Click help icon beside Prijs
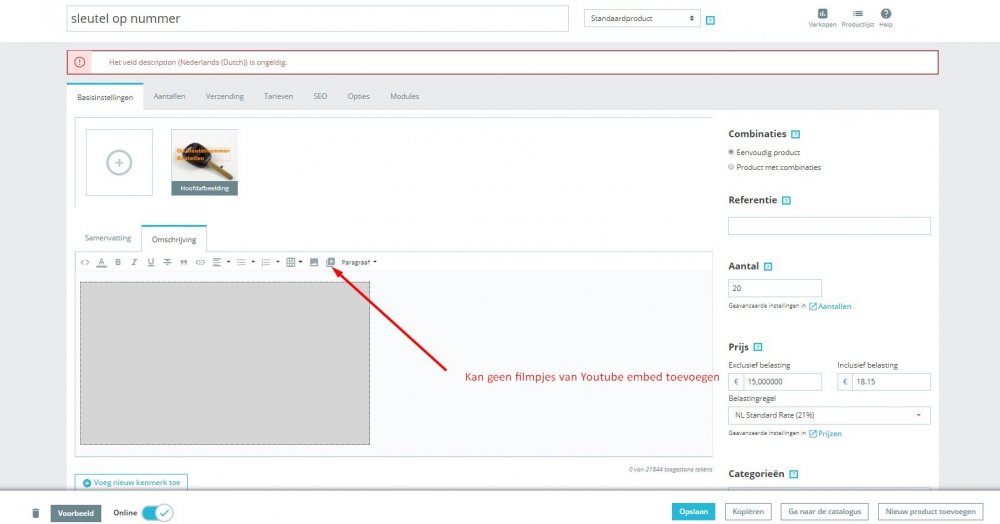The width and height of the screenshot is (1000, 524). [758, 347]
